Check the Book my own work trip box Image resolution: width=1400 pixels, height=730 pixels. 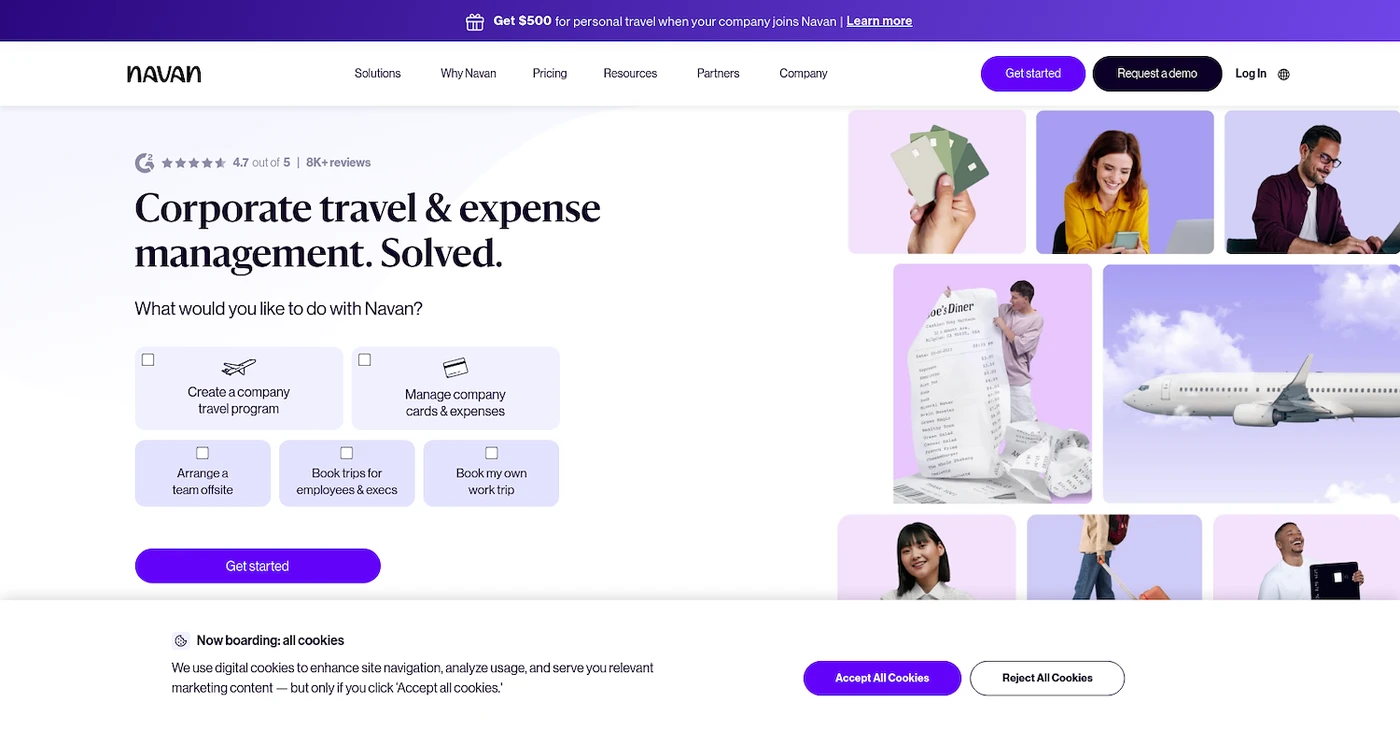tap(492, 453)
